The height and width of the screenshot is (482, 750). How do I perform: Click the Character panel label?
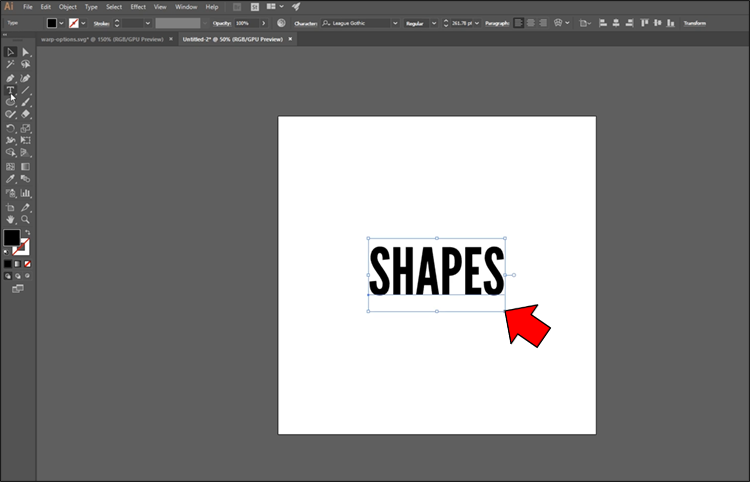pyautogui.click(x=304, y=22)
